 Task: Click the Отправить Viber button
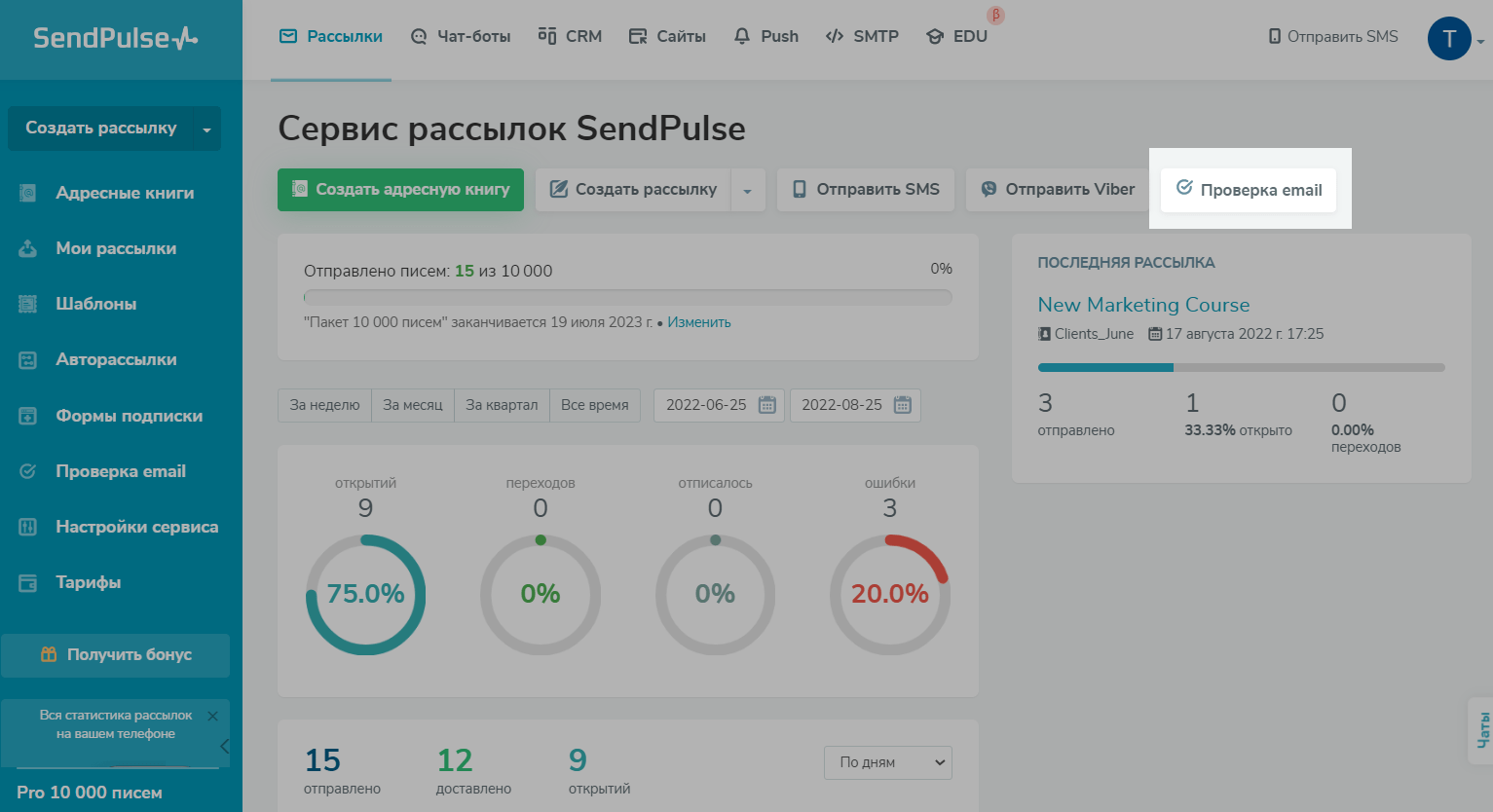coord(1057,190)
